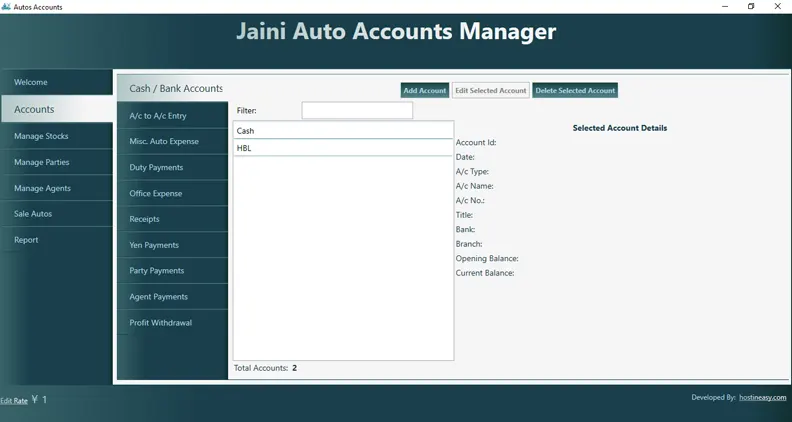Image resolution: width=792 pixels, height=422 pixels.
Task: Open Yen Payments submenu item
Action: tap(172, 245)
